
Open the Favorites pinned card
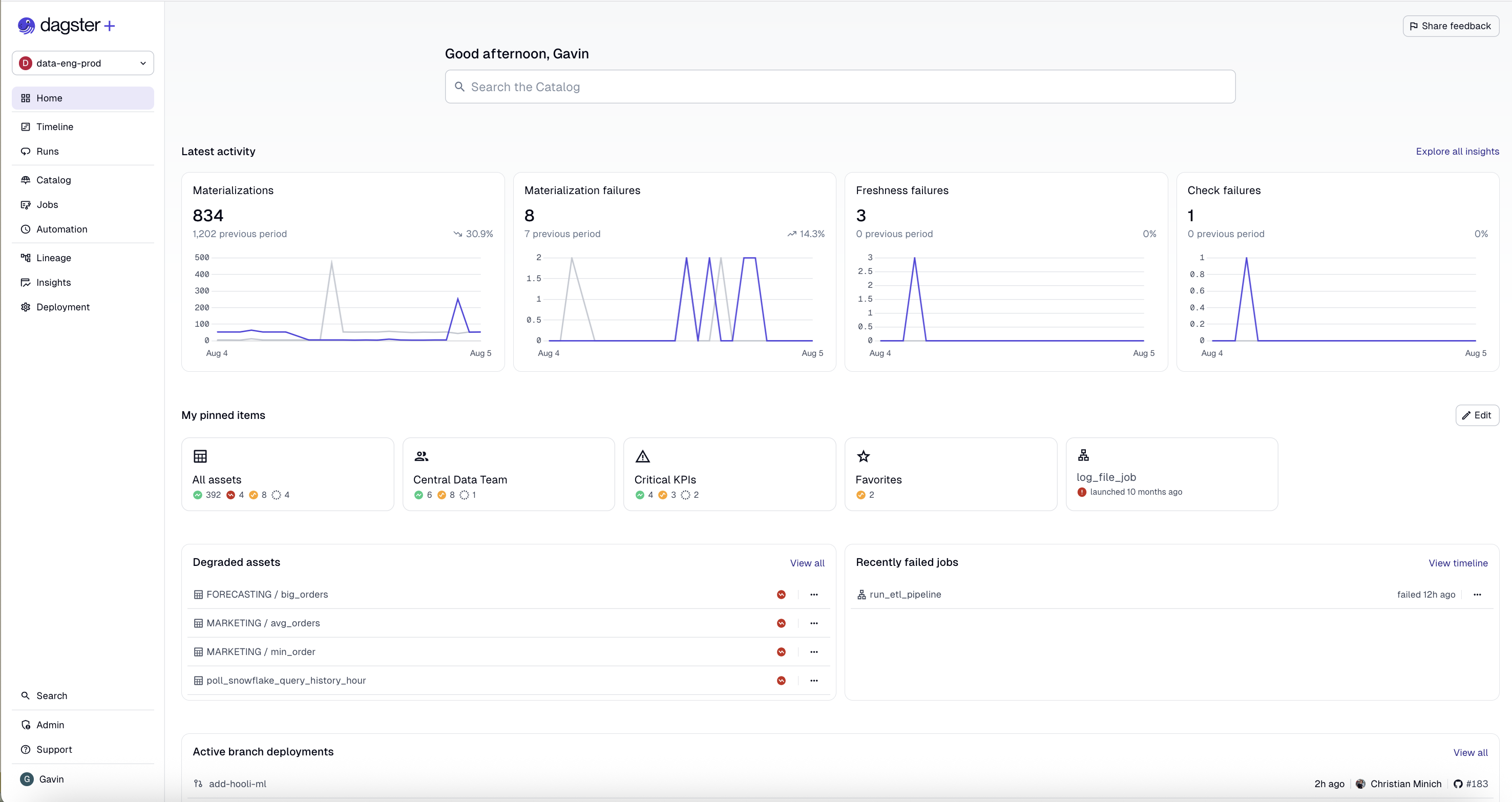[x=950, y=474]
